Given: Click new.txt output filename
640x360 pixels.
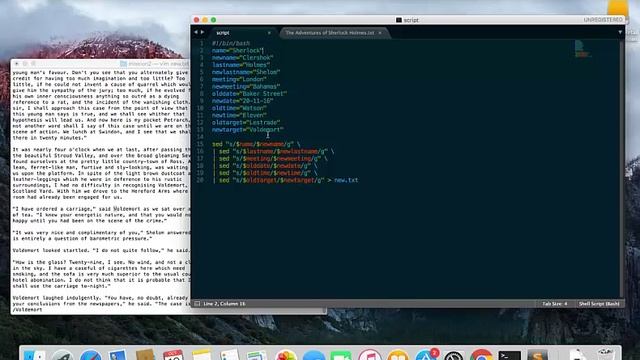Looking at the screenshot, I should tap(346, 180).
